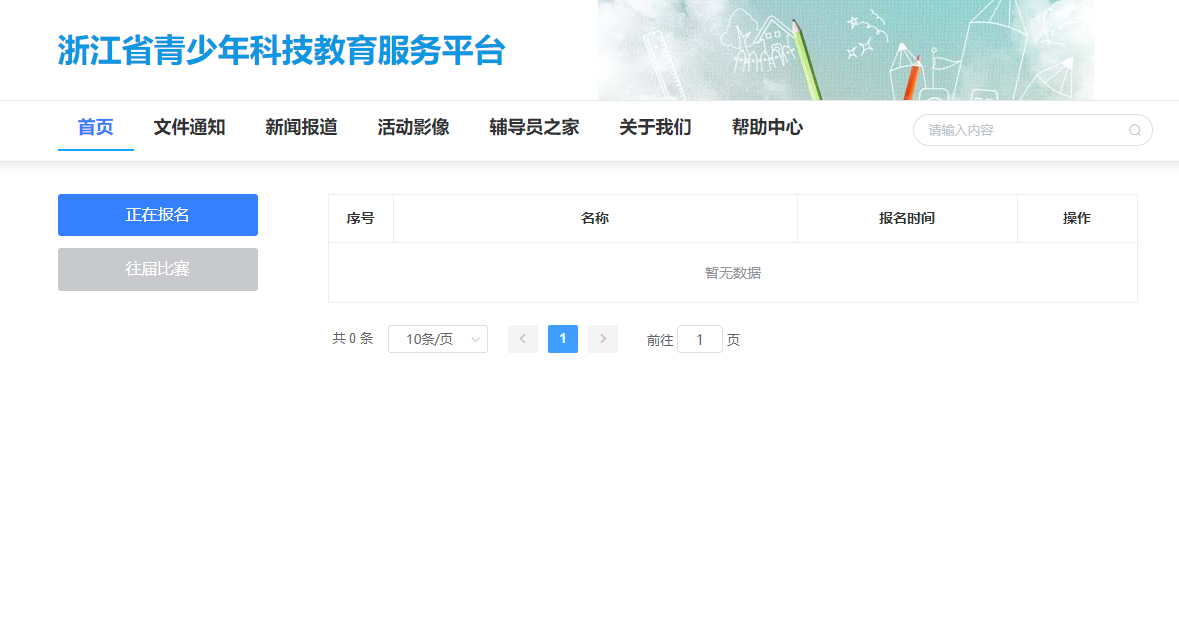Focus the 请输入内容 search field
1179x626 pixels.
(x=1032, y=130)
